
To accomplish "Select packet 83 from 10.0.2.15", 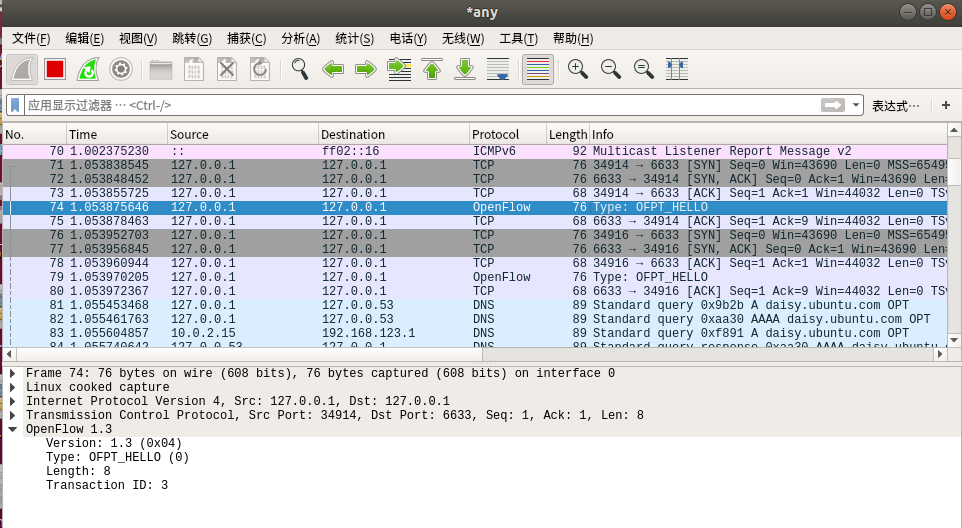I will (475, 334).
